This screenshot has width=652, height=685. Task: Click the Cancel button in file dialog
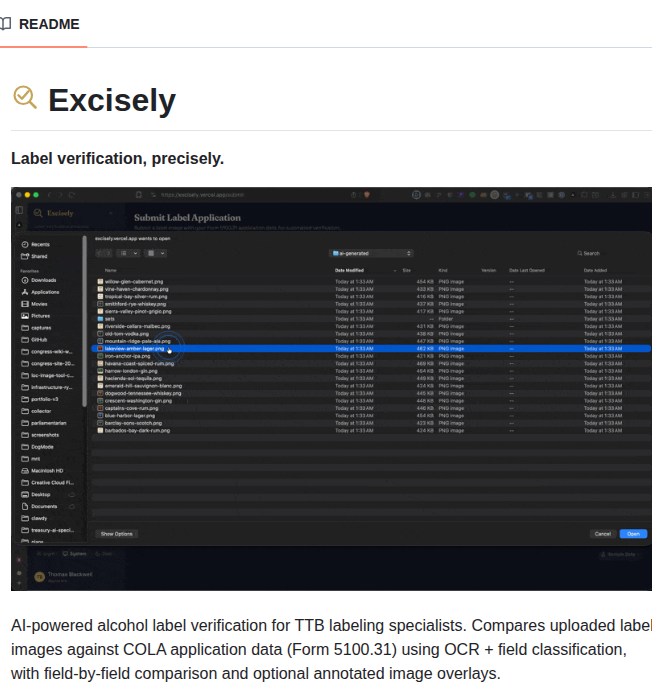coord(603,534)
